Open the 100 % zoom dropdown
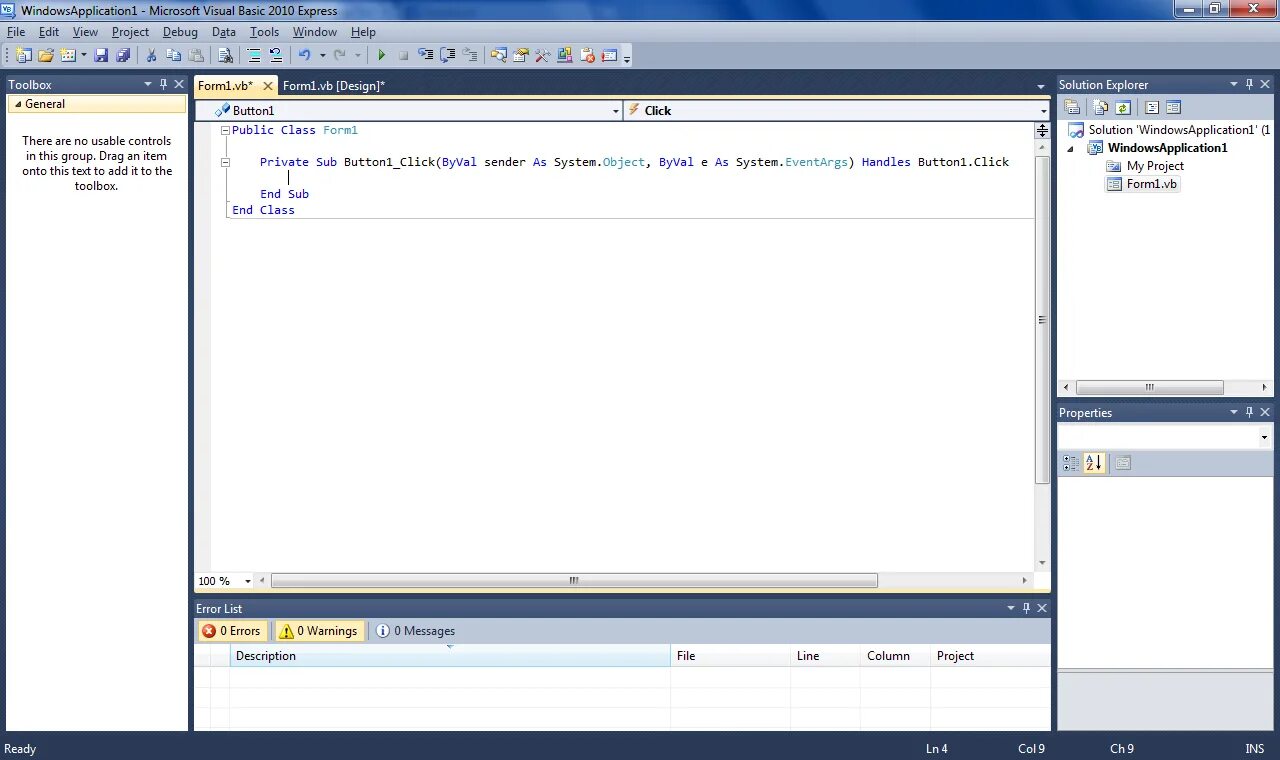 click(249, 581)
